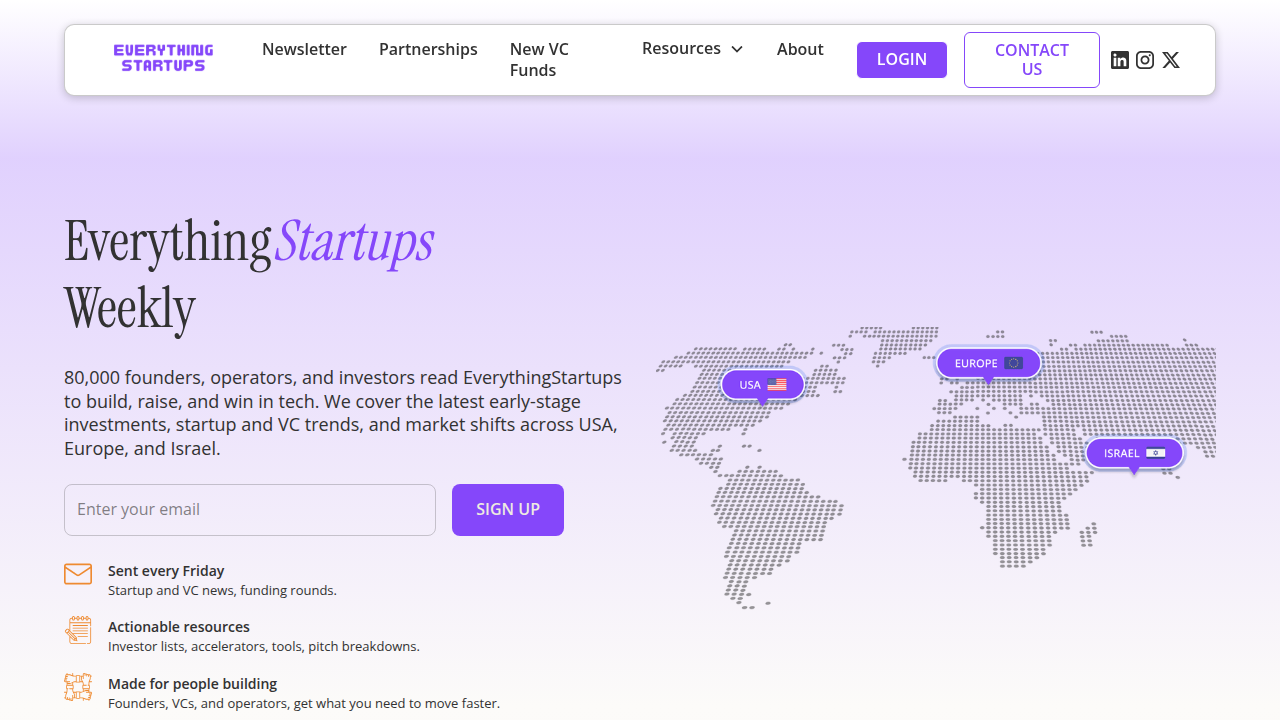Open the LinkedIn social icon
Screen dimensions: 1280x720
coord(1120,60)
